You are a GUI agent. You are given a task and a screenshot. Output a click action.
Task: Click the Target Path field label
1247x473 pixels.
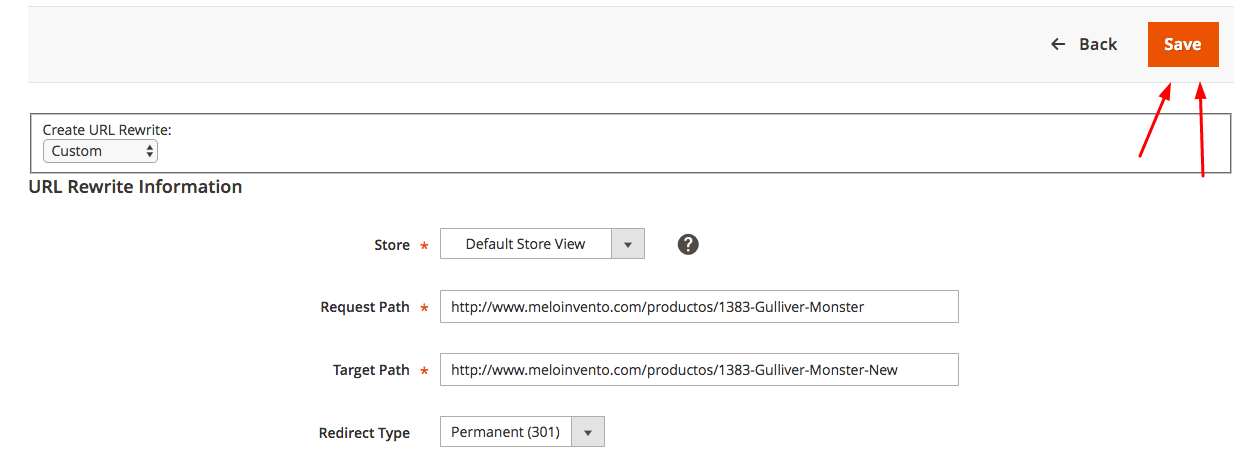click(371, 370)
